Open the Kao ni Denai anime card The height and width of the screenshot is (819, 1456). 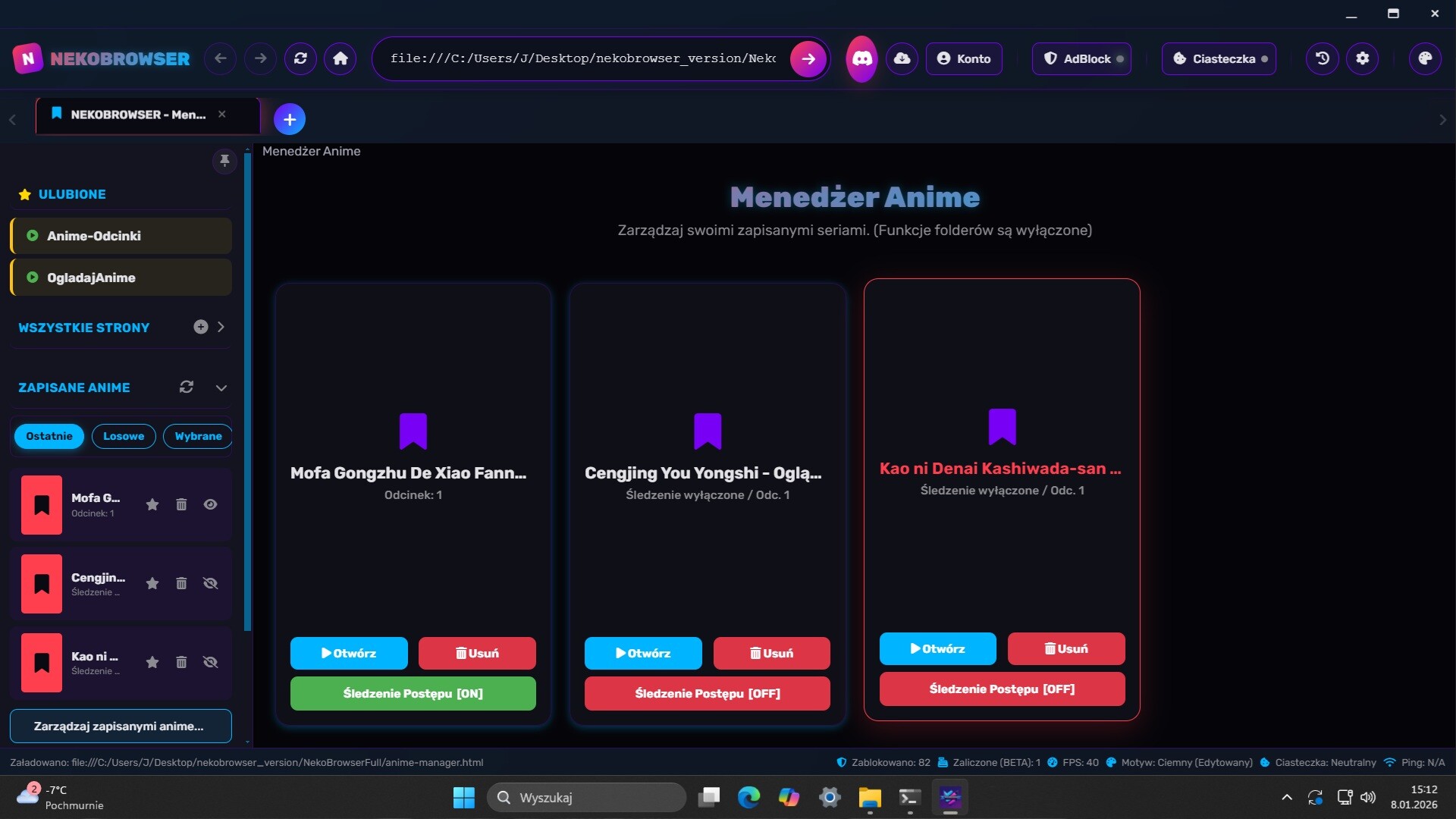click(x=937, y=648)
